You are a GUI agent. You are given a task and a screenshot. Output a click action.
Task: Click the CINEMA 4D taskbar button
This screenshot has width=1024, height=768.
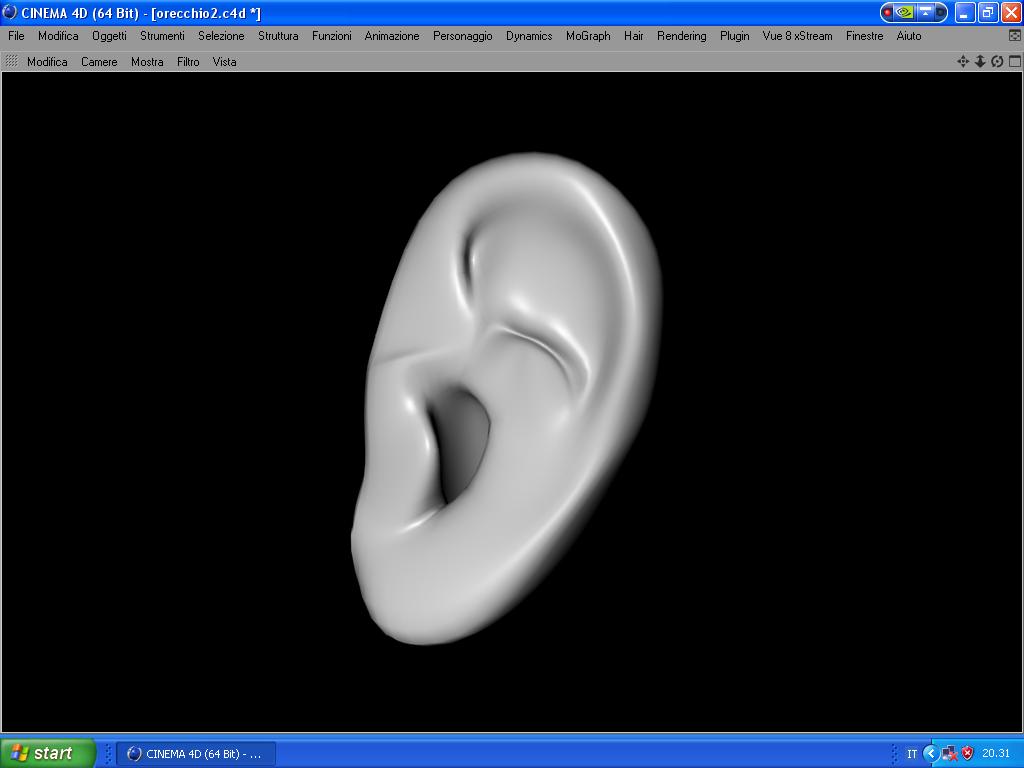(196, 754)
